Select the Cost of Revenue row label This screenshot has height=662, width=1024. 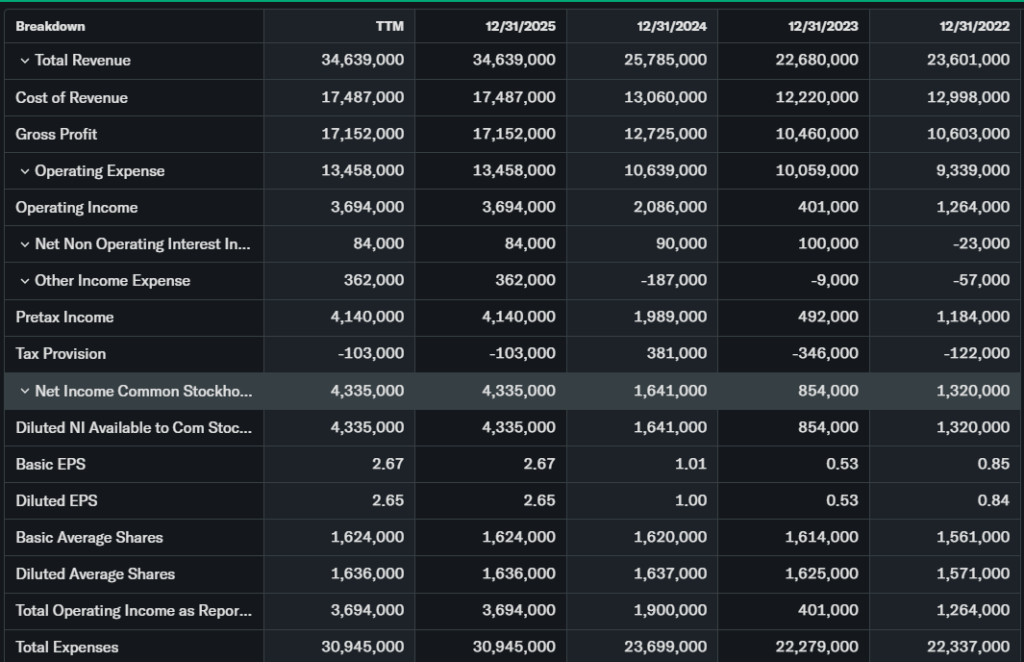tap(71, 98)
